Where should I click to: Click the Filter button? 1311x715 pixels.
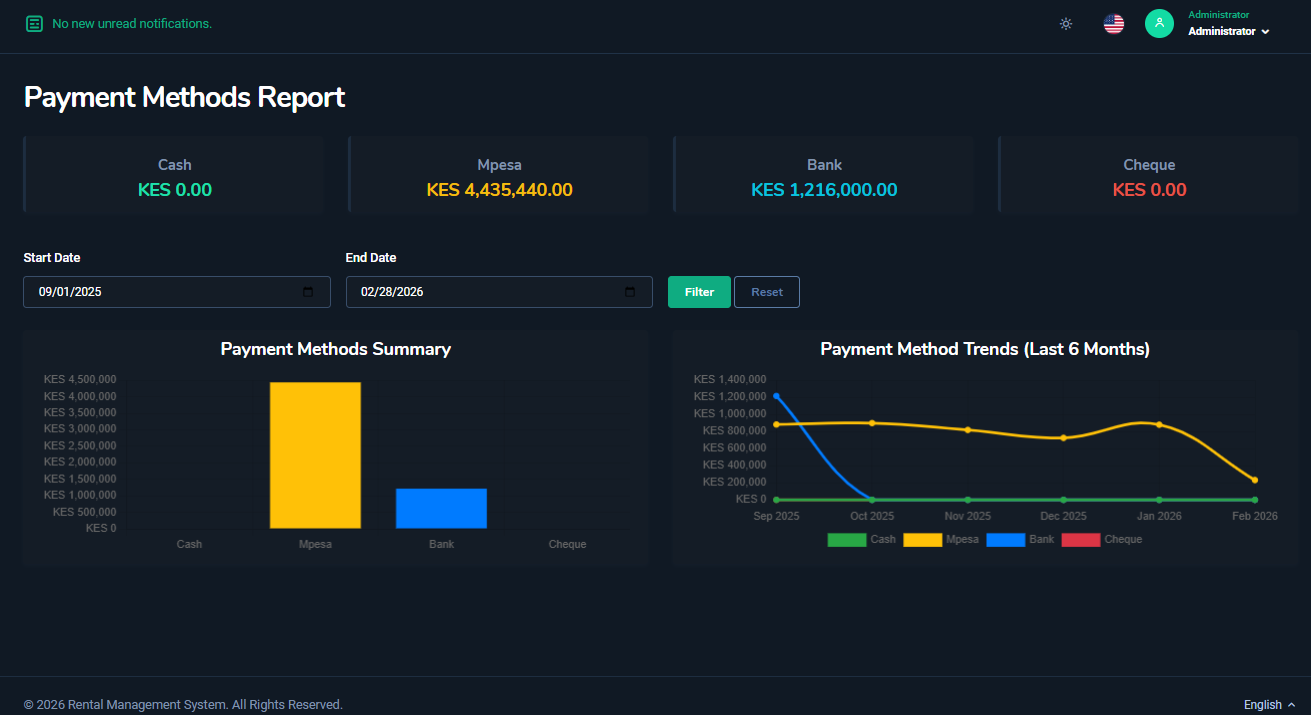click(699, 292)
